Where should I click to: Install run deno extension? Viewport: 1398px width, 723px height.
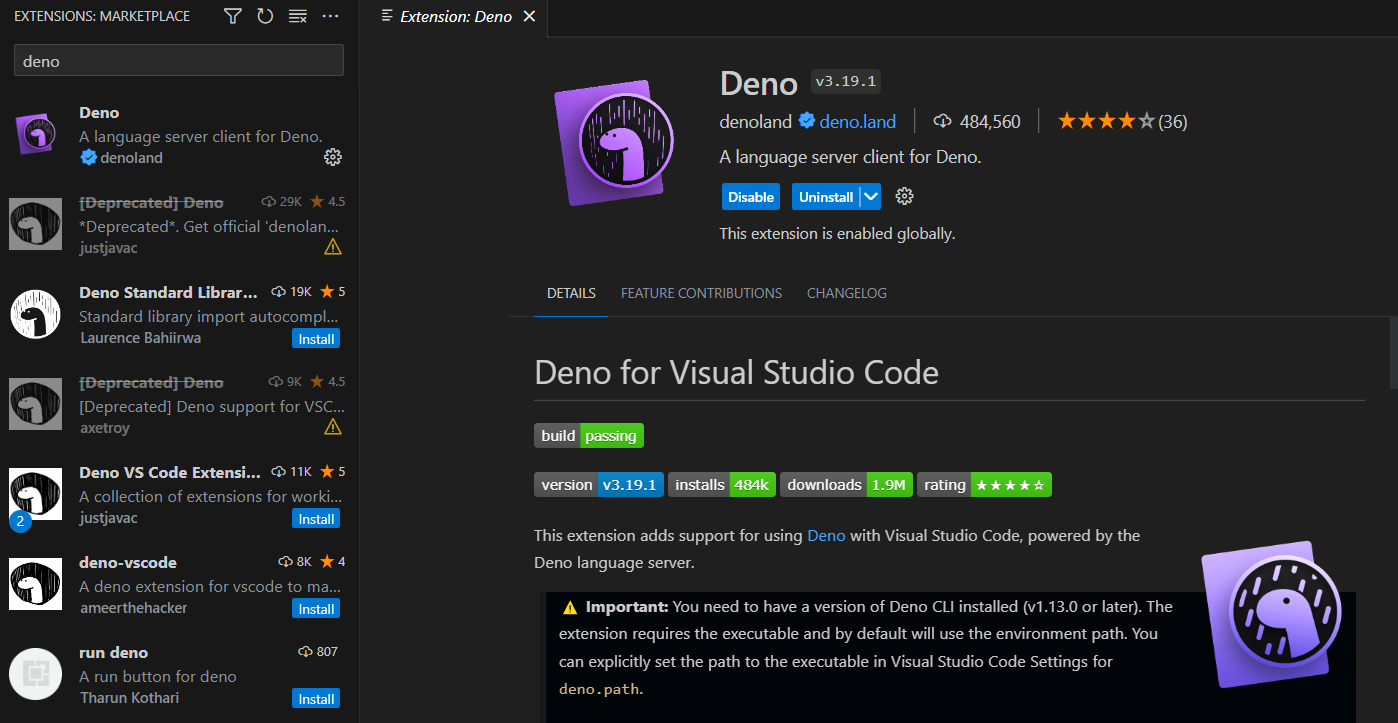click(x=316, y=699)
